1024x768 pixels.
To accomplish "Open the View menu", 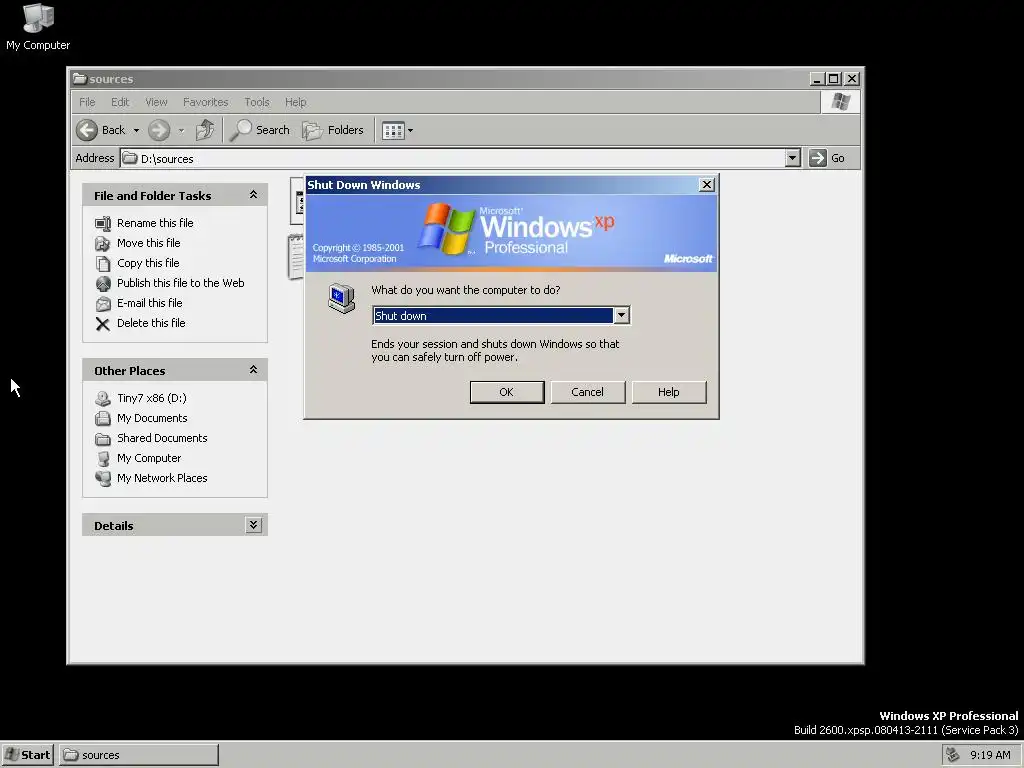I will click(x=156, y=102).
